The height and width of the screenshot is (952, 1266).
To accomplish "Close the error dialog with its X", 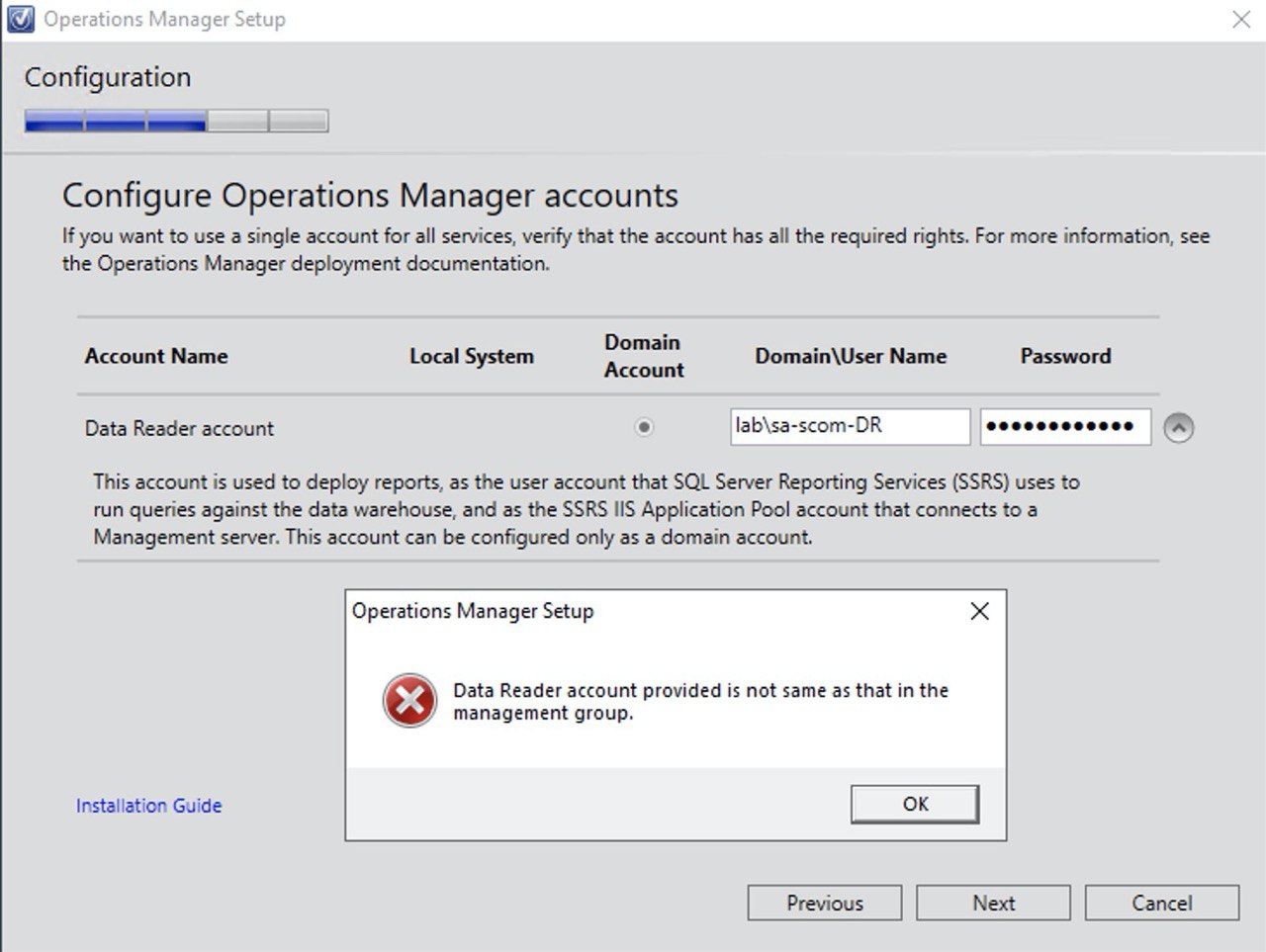I will (x=980, y=611).
